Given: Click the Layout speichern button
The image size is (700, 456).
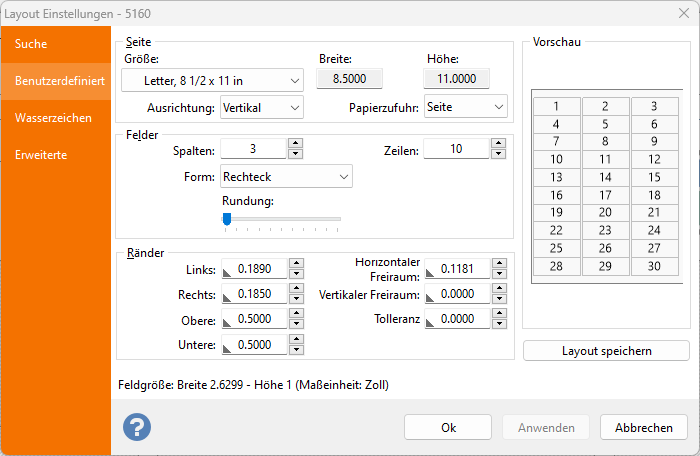Looking at the screenshot, I should pos(606,351).
